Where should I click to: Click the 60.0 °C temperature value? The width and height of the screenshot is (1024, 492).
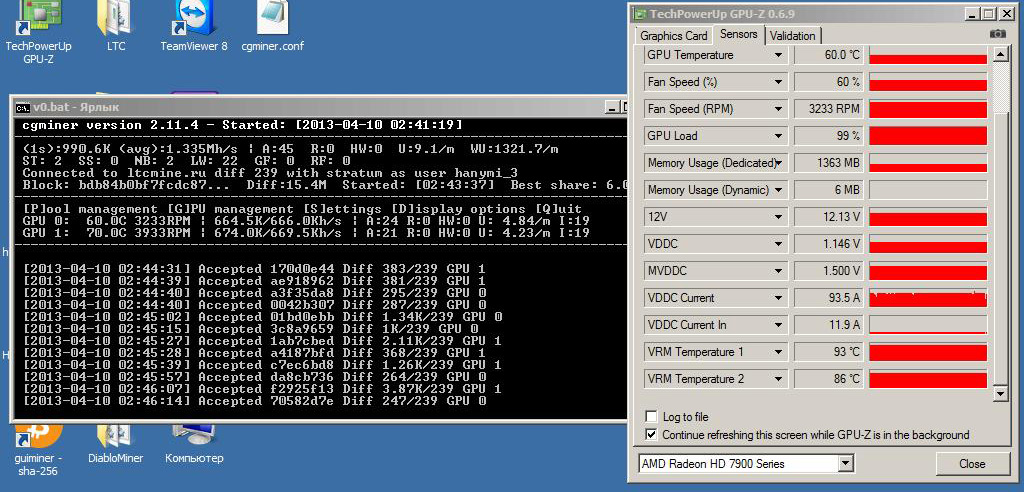point(828,56)
